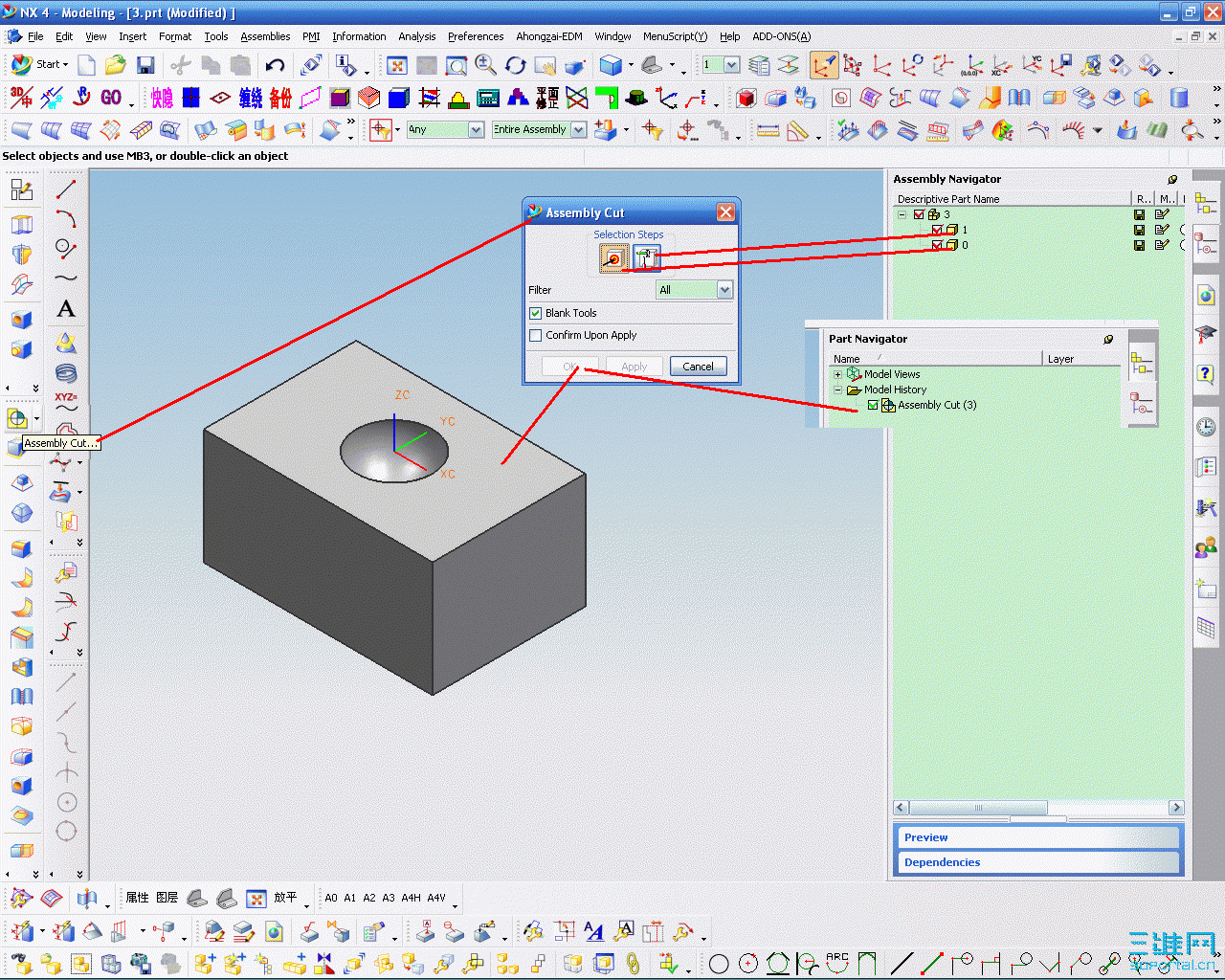
Task: Toggle Assembly Cut (3) feature checkbox
Action: tap(873, 405)
